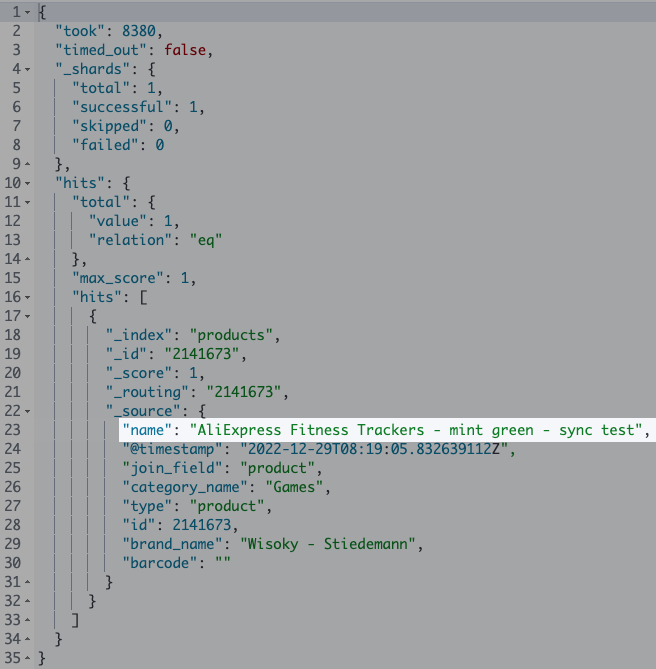The image size is (656, 669).
Task: Collapse the "hits" array on line 16
Action: [x=28, y=297]
